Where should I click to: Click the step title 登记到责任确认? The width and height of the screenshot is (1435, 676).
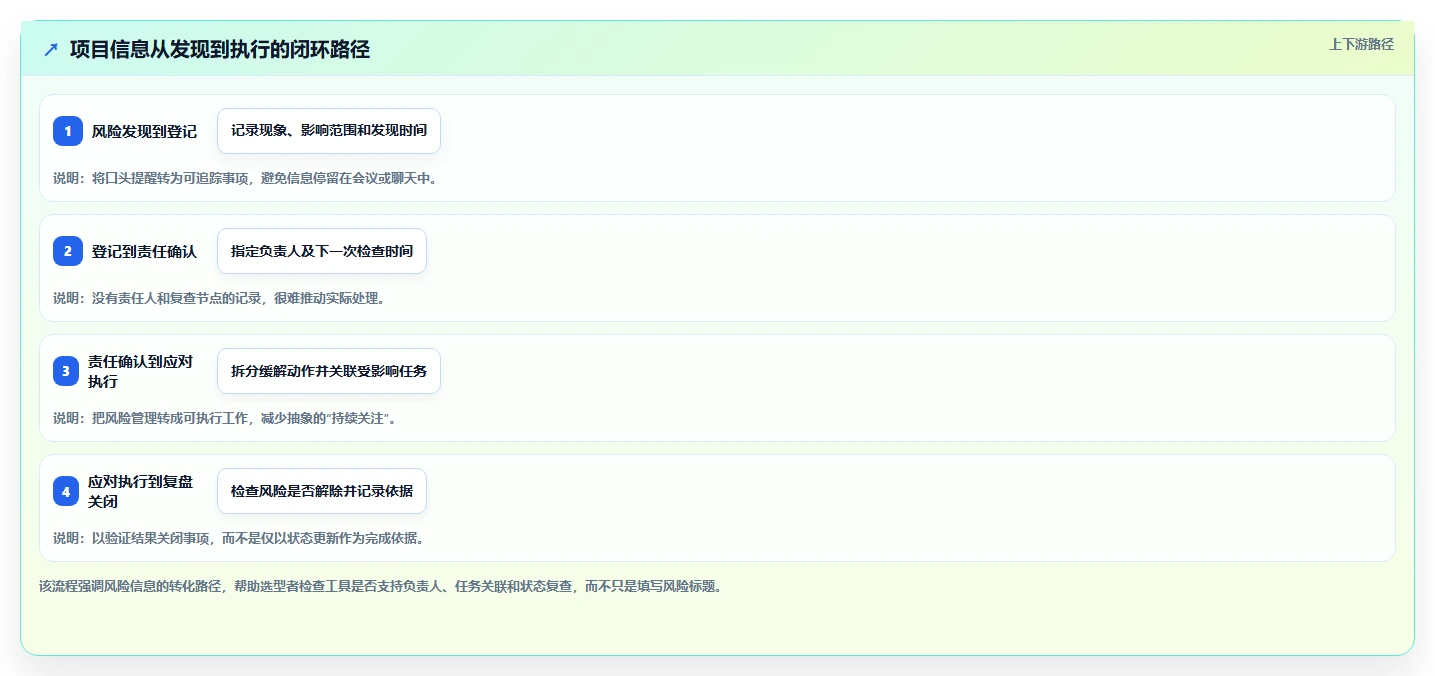(x=144, y=251)
